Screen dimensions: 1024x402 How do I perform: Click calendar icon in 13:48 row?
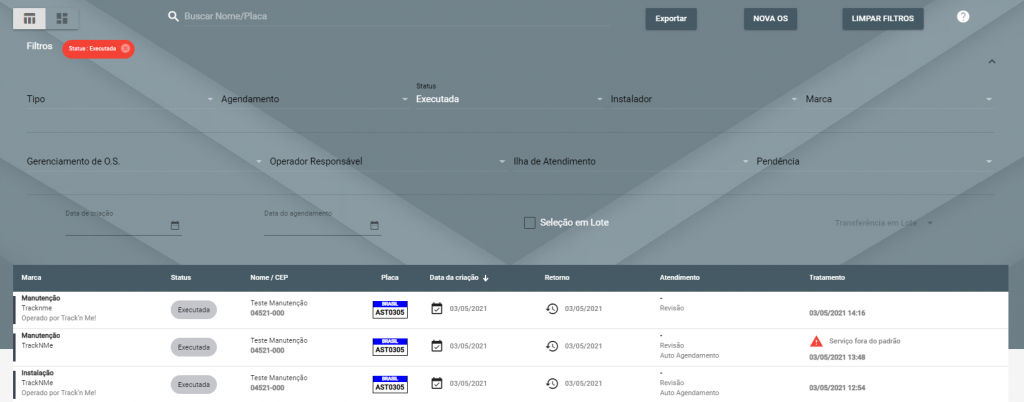[437, 346]
